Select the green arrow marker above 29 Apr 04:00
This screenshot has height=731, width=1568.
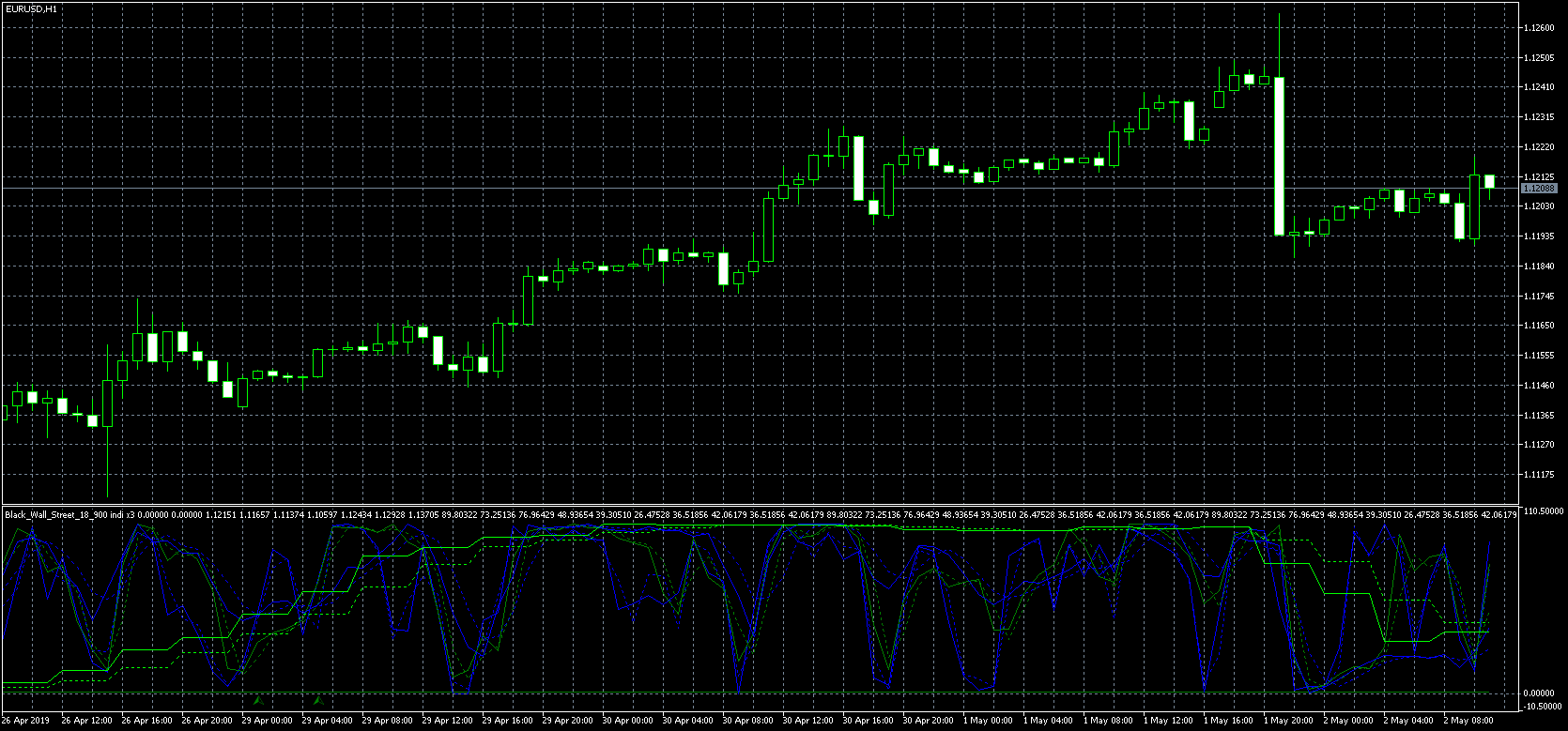[318, 700]
